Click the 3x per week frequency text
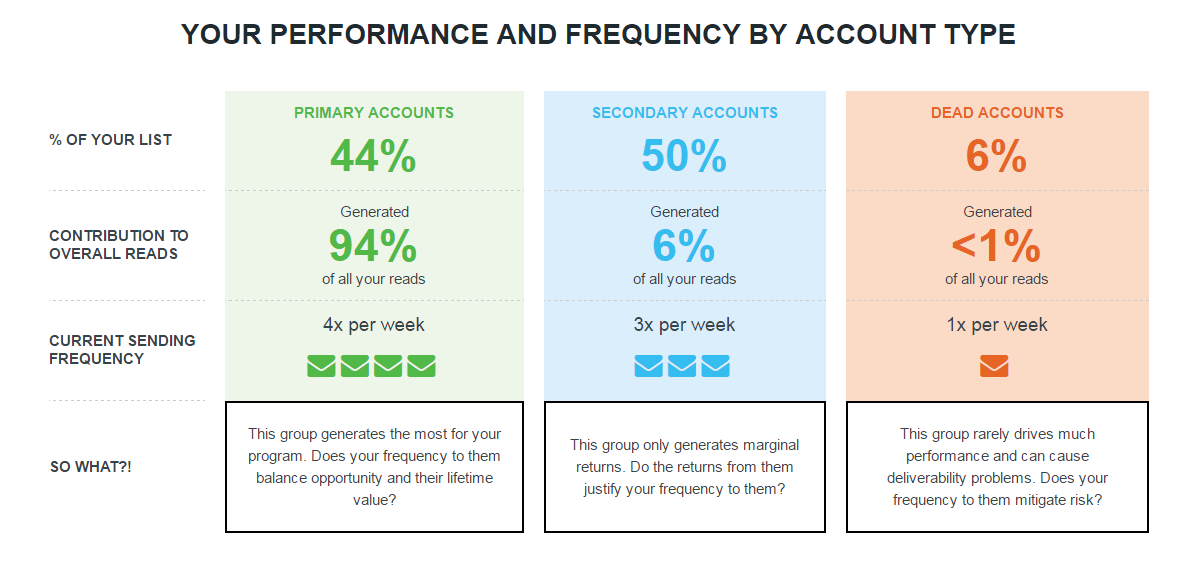1197x564 pixels. click(x=685, y=325)
